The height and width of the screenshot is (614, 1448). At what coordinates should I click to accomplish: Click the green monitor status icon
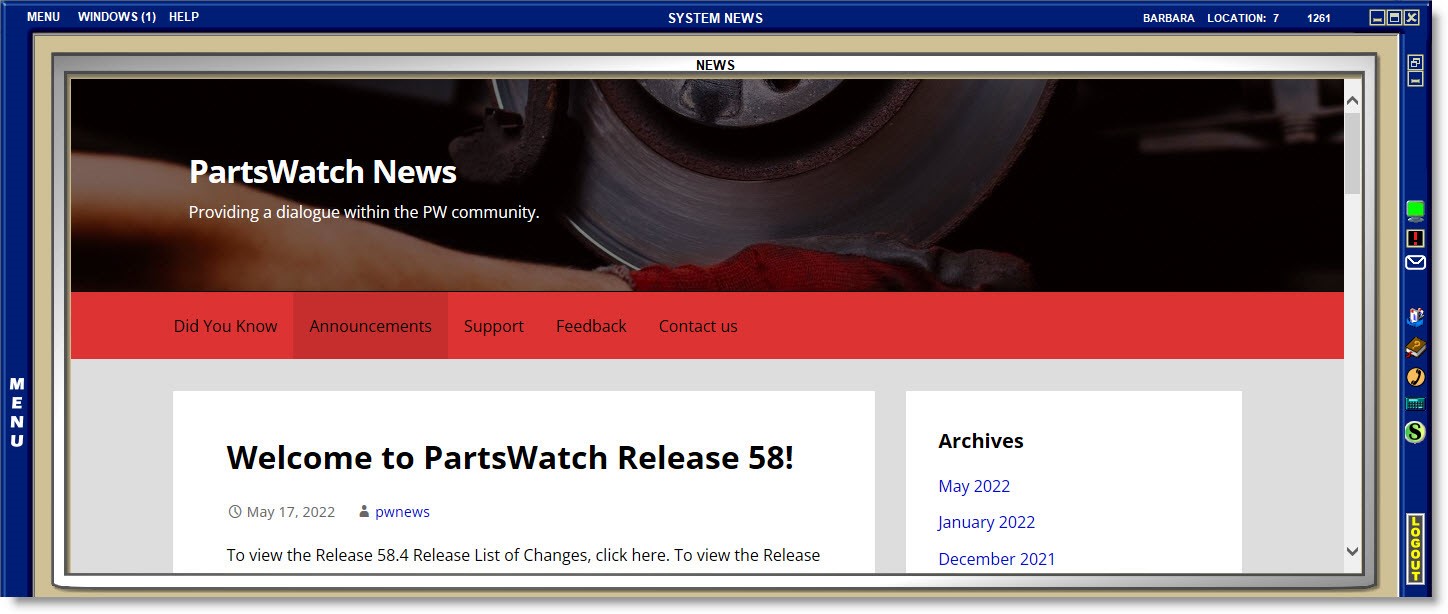tap(1415, 210)
